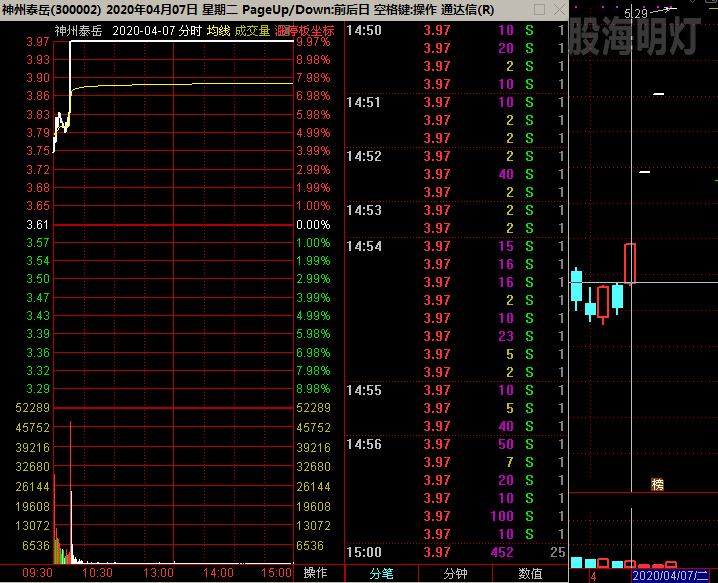Click the 5.29 price label in K-line chart

636,13
